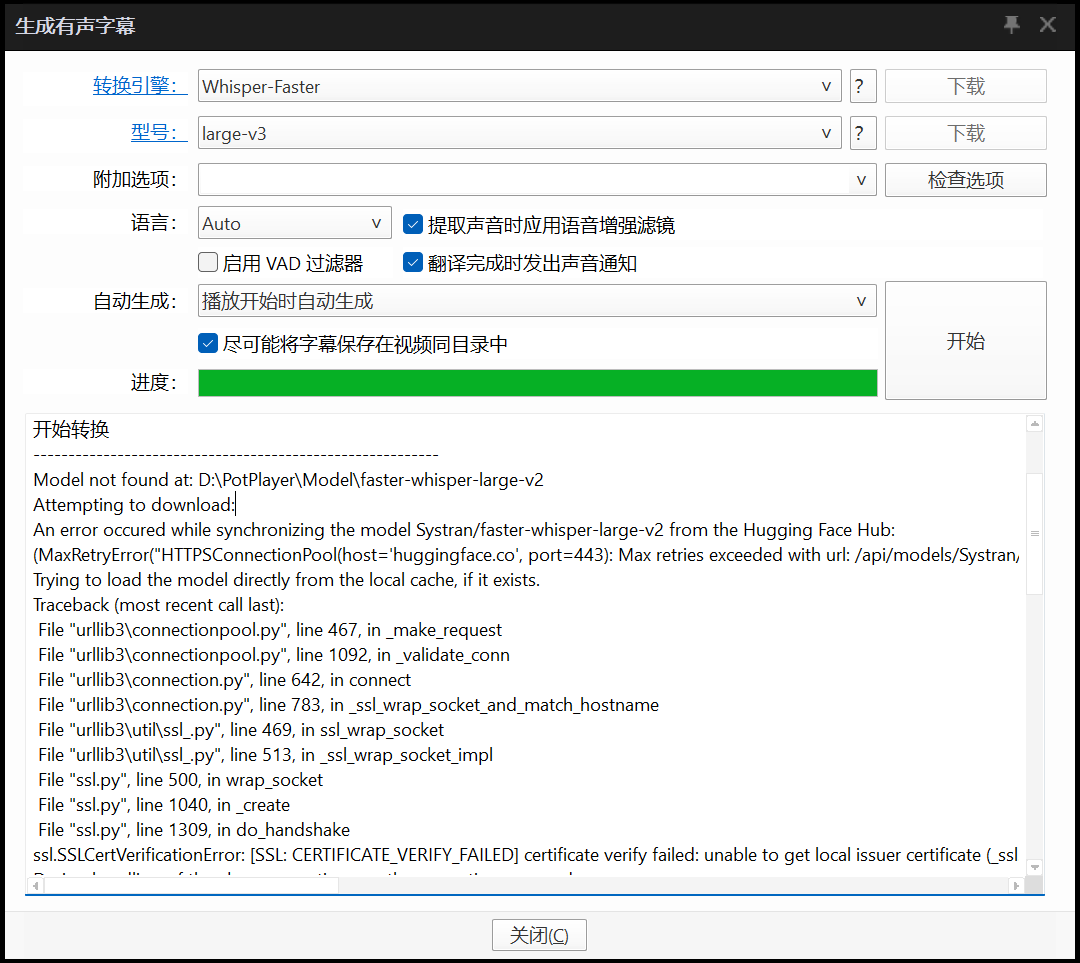Click the log vertical scrollbar up arrow
The width and height of the screenshot is (1080, 963).
1034,424
